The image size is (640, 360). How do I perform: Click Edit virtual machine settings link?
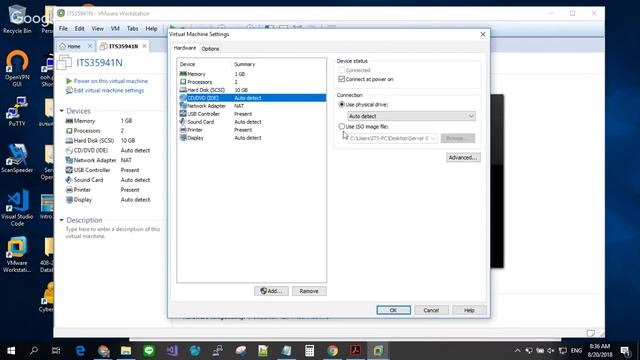point(109,90)
